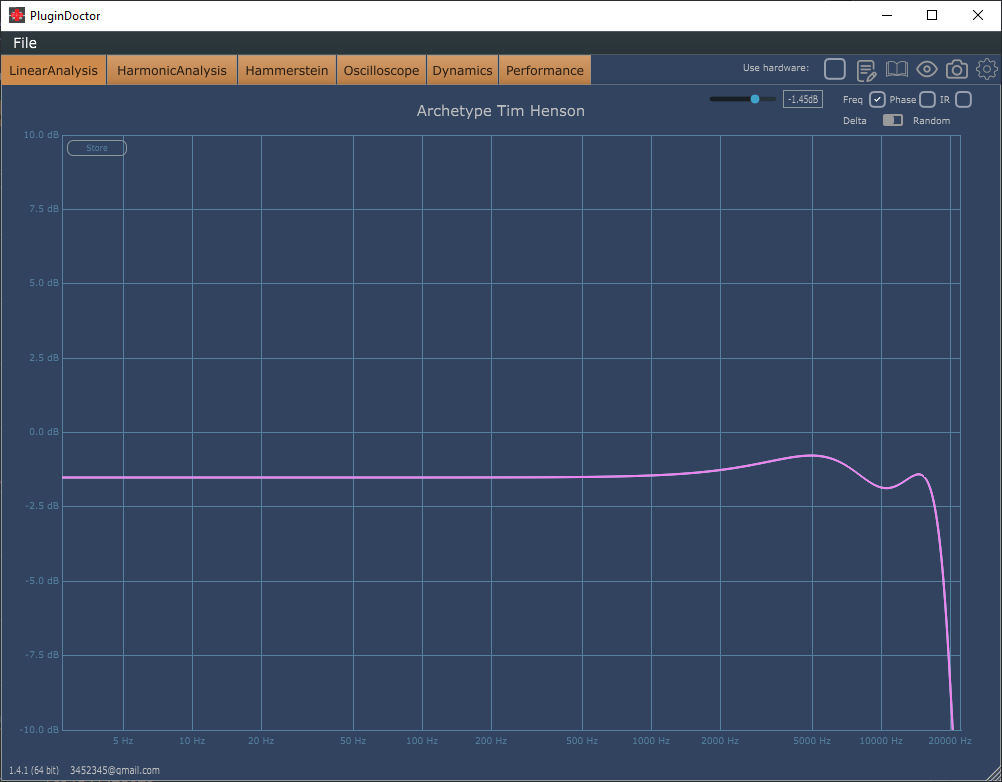This screenshot has height=782, width=1002.
Task: Enable the Phase checkbox
Action: tap(927, 99)
